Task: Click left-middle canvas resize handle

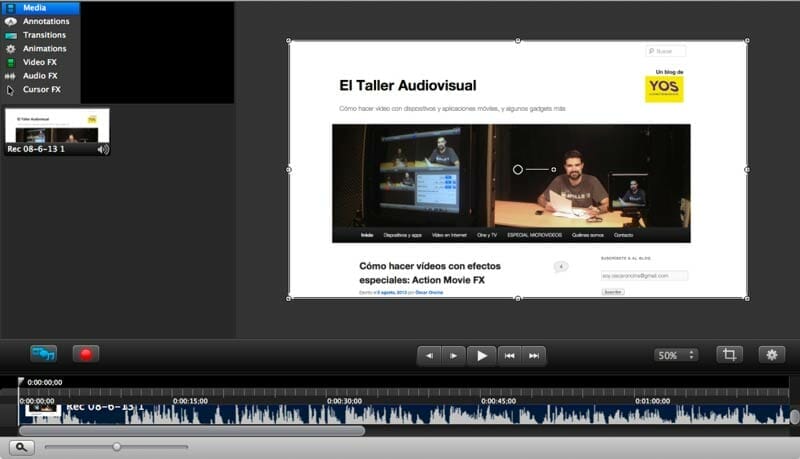Action: [289, 169]
